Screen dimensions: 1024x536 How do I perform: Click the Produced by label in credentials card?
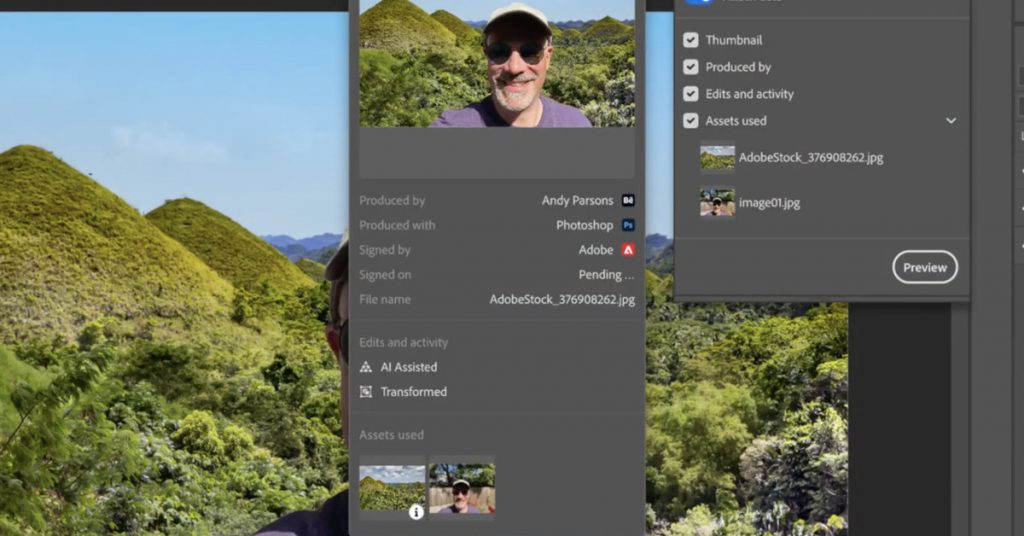pyautogui.click(x=392, y=200)
